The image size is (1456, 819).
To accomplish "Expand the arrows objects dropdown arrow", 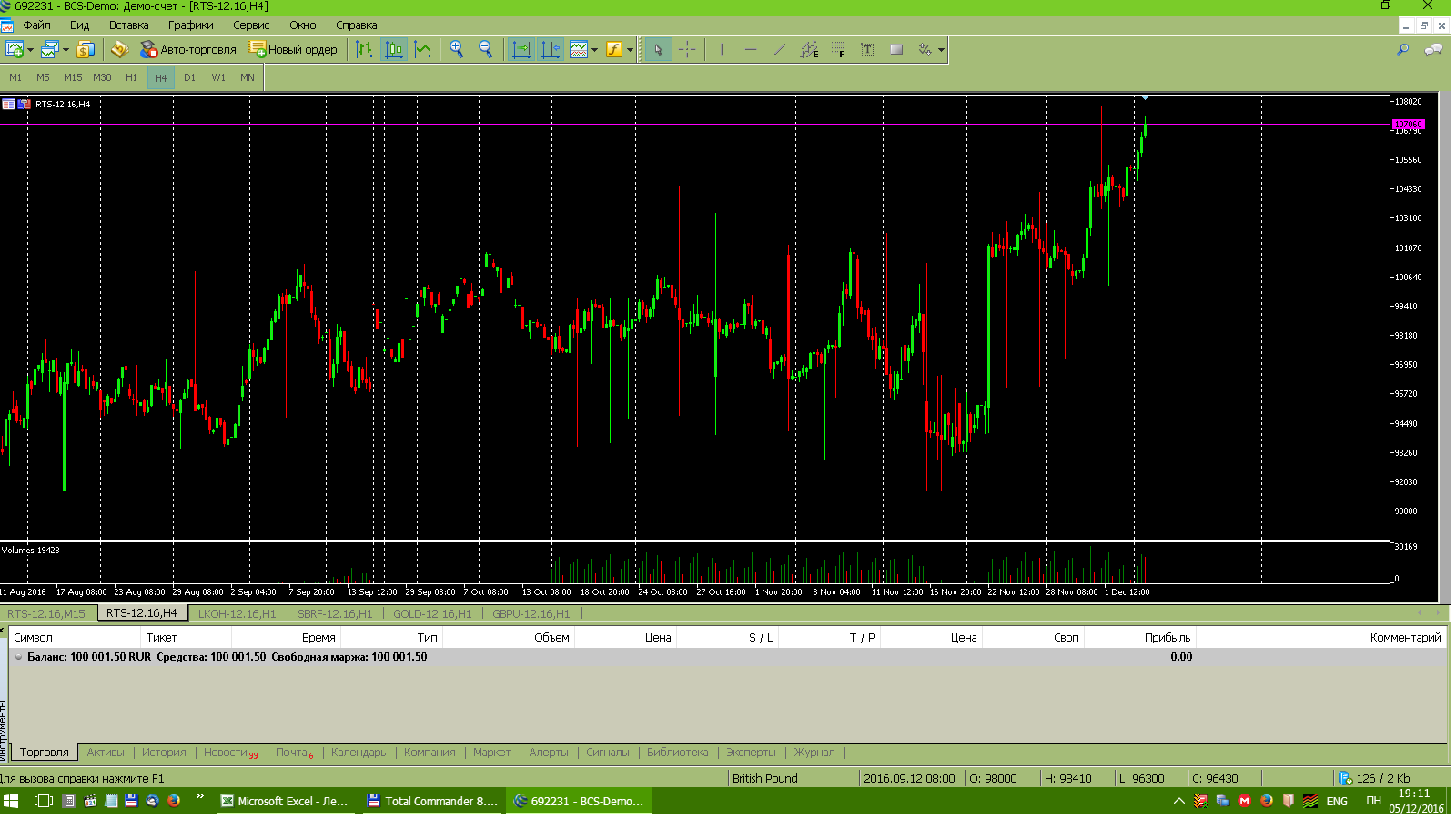I will [x=941, y=50].
